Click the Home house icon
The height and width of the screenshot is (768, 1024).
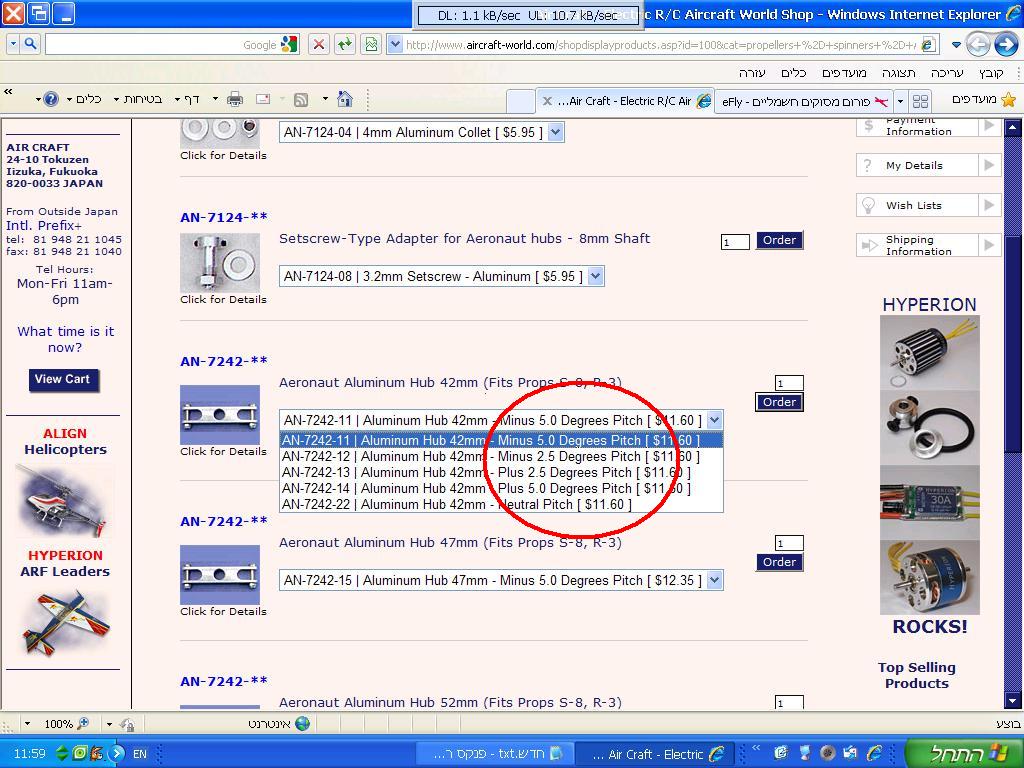coord(345,99)
